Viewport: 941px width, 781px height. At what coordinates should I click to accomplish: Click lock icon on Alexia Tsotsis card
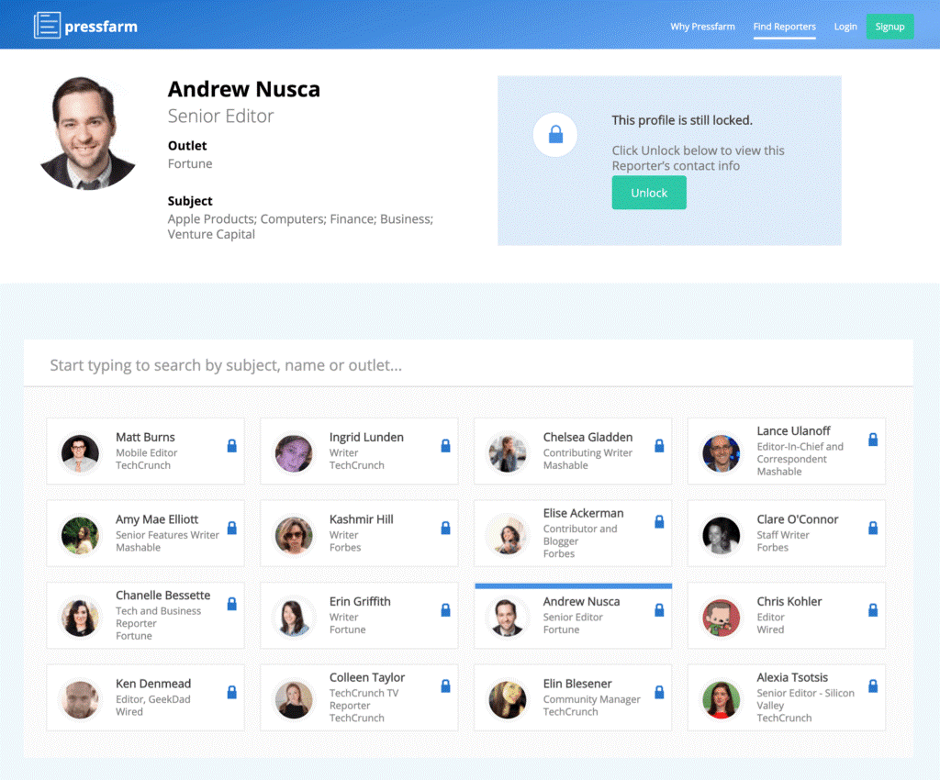(873, 686)
